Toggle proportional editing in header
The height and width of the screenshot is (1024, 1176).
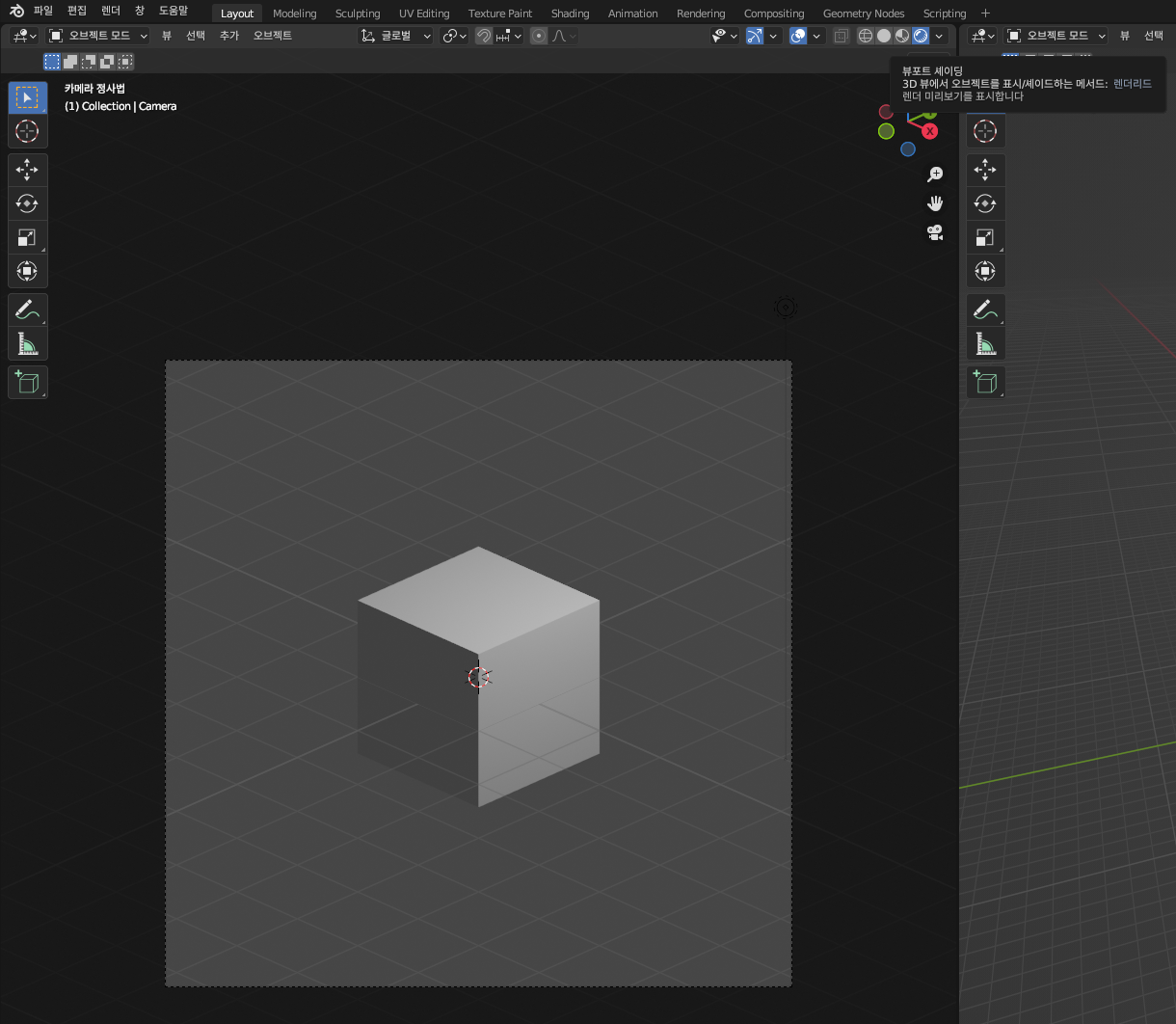click(x=539, y=36)
